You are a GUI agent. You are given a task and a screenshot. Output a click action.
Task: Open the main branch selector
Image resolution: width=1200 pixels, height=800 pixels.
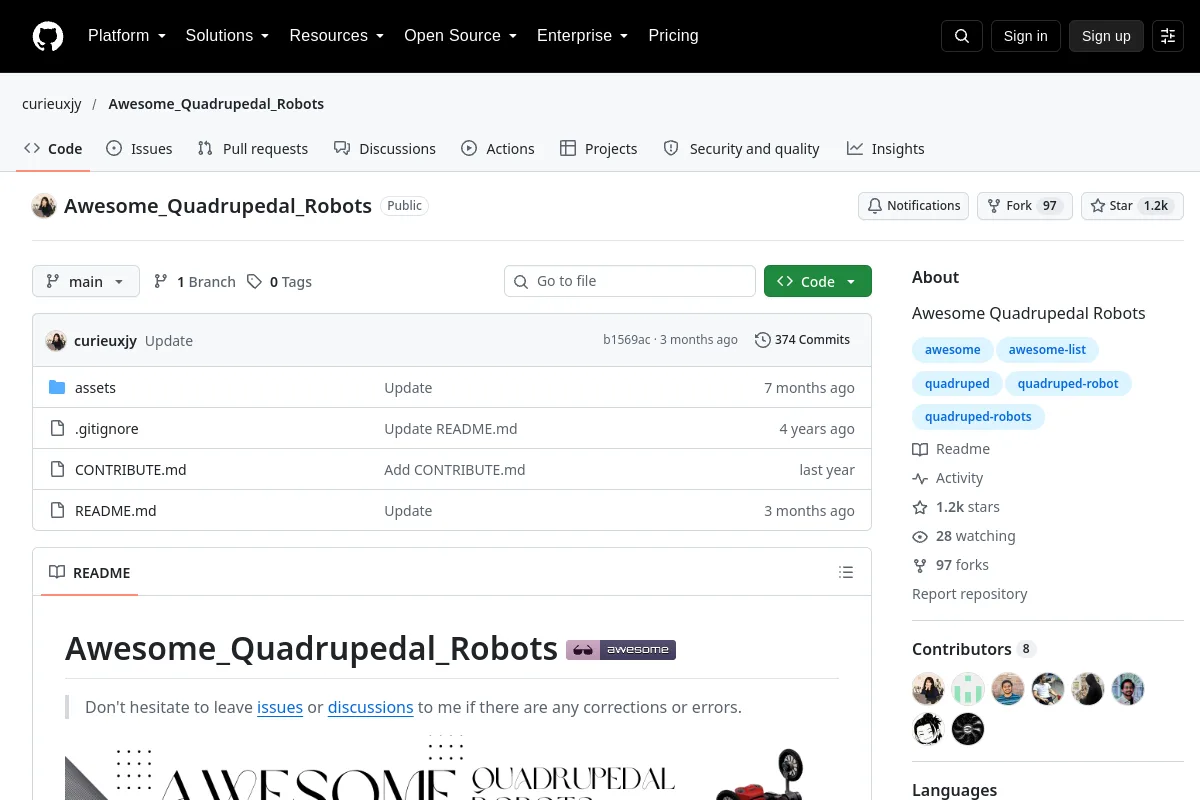coord(86,282)
